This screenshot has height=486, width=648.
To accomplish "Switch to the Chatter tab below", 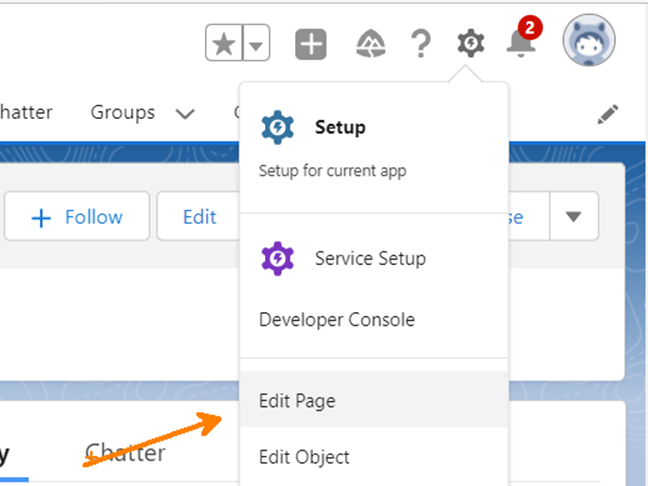I will click(x=125, y=453).
